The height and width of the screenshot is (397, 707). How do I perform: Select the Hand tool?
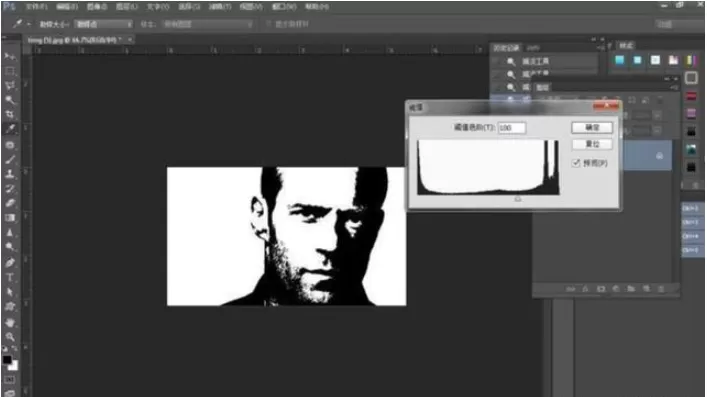tap(9, 323)
